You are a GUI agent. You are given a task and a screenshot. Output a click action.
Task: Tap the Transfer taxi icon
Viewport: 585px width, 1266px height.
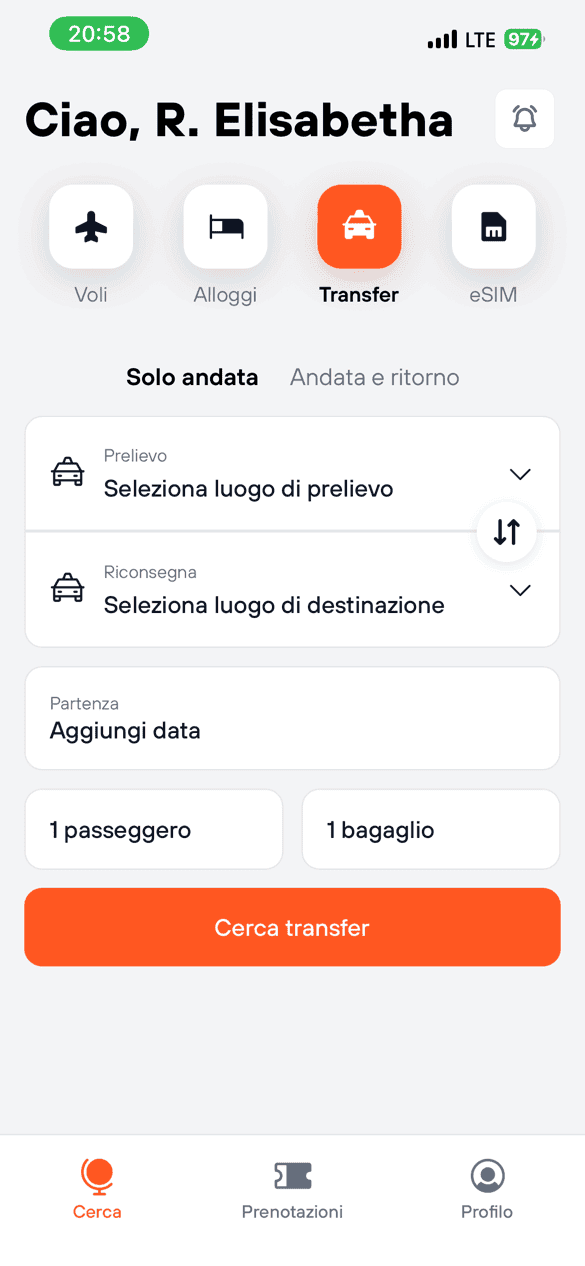tap(359, 227)
